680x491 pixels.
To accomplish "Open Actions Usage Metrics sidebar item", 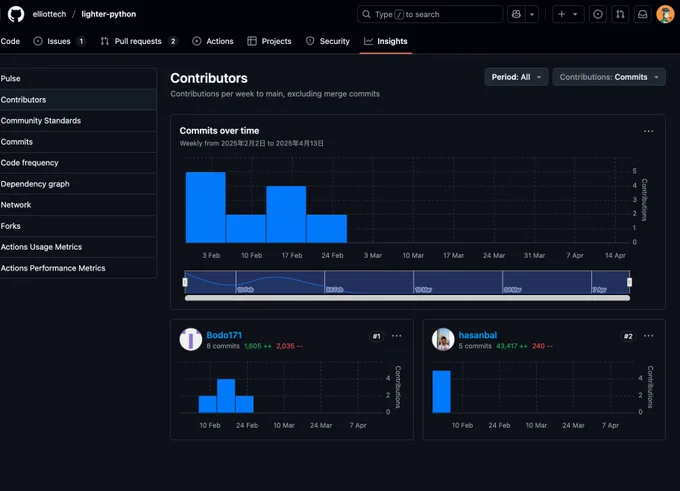I will pos(78,247).
